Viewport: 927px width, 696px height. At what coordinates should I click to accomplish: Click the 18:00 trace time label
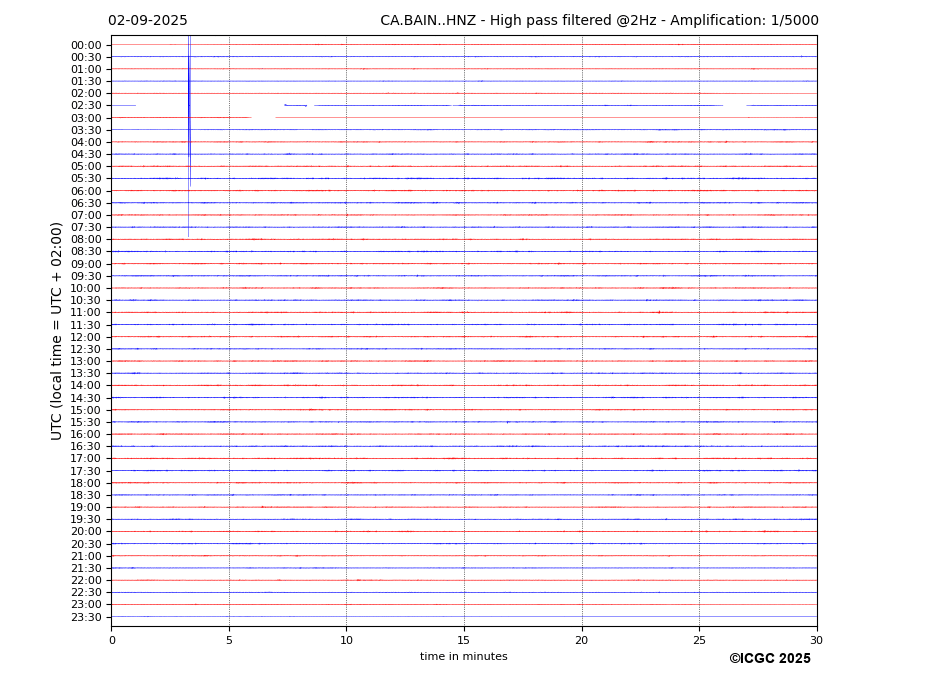click(x=86, y=484)
